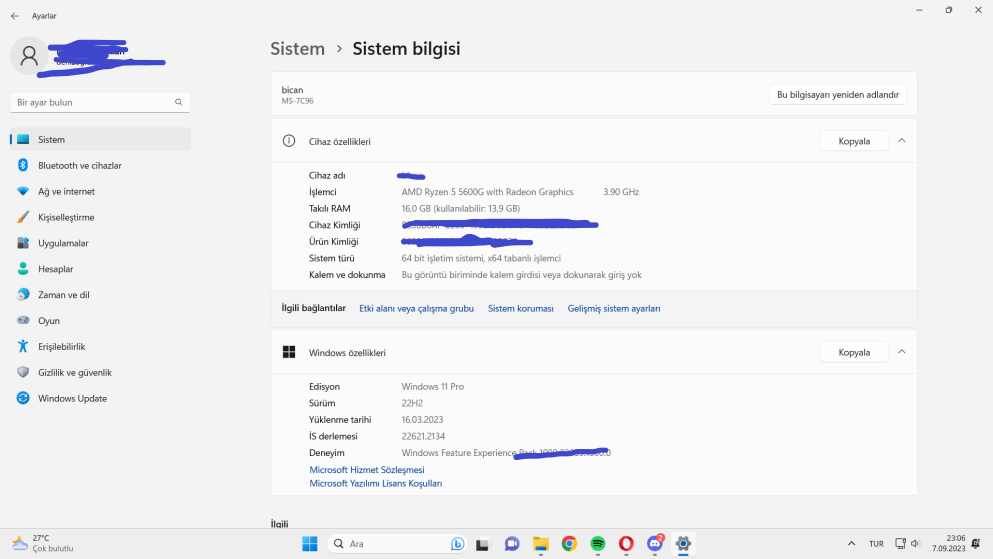Open 'Gelişmiş sistem ayarları' link
The height and width of the screenshot is (559, 993).
pos(614,308)
